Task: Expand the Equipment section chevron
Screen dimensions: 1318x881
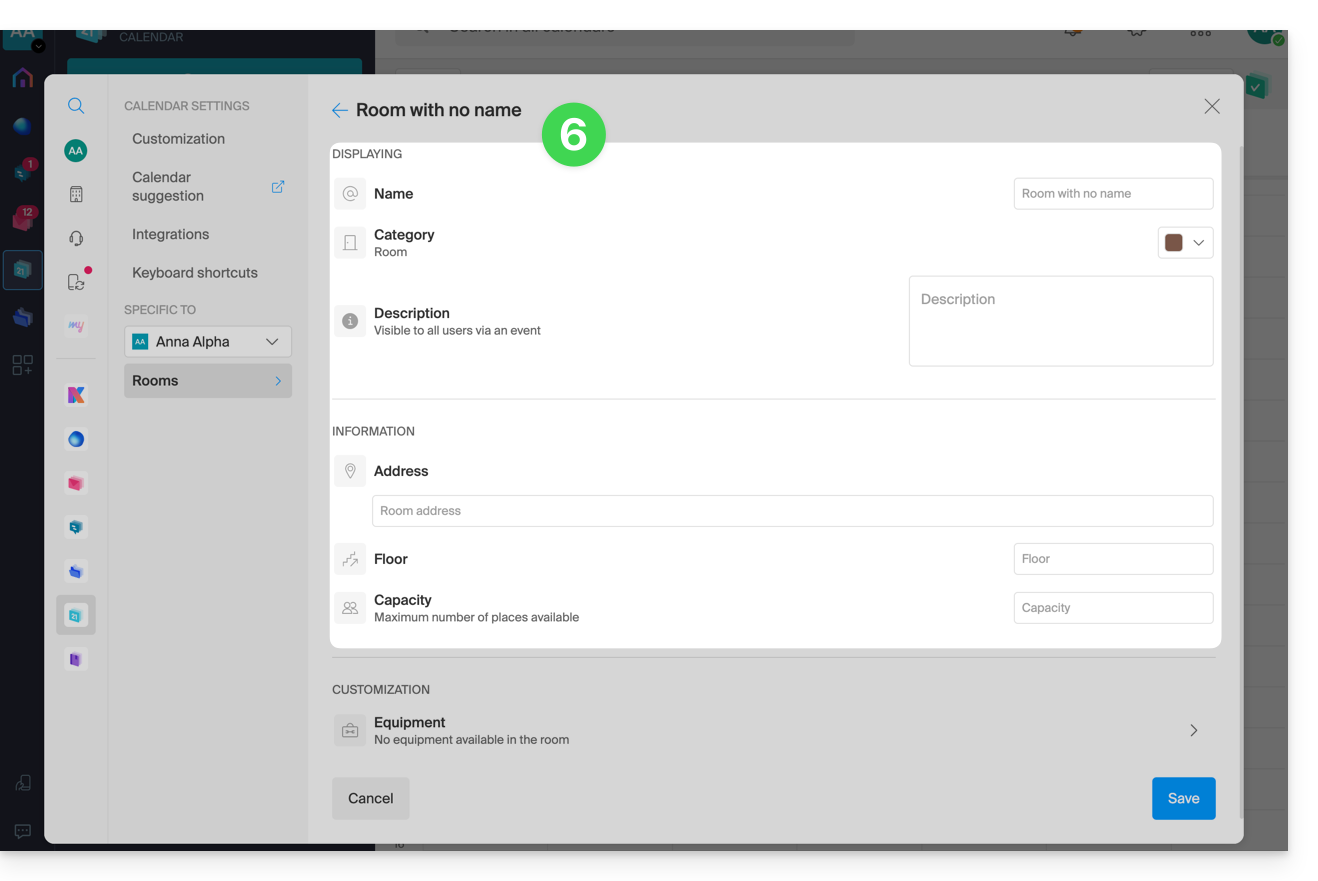Action: 1193,731
